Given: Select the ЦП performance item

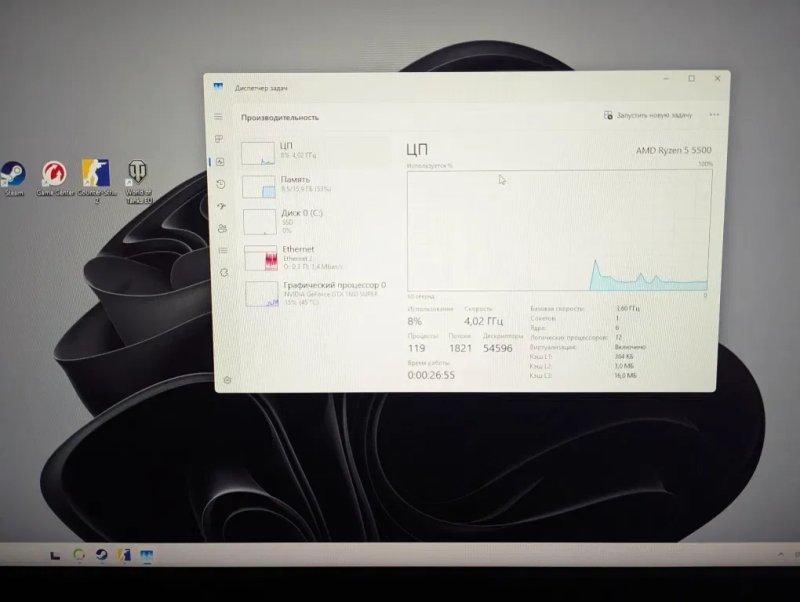Looking at the screenshot, I should coord(315,152).
